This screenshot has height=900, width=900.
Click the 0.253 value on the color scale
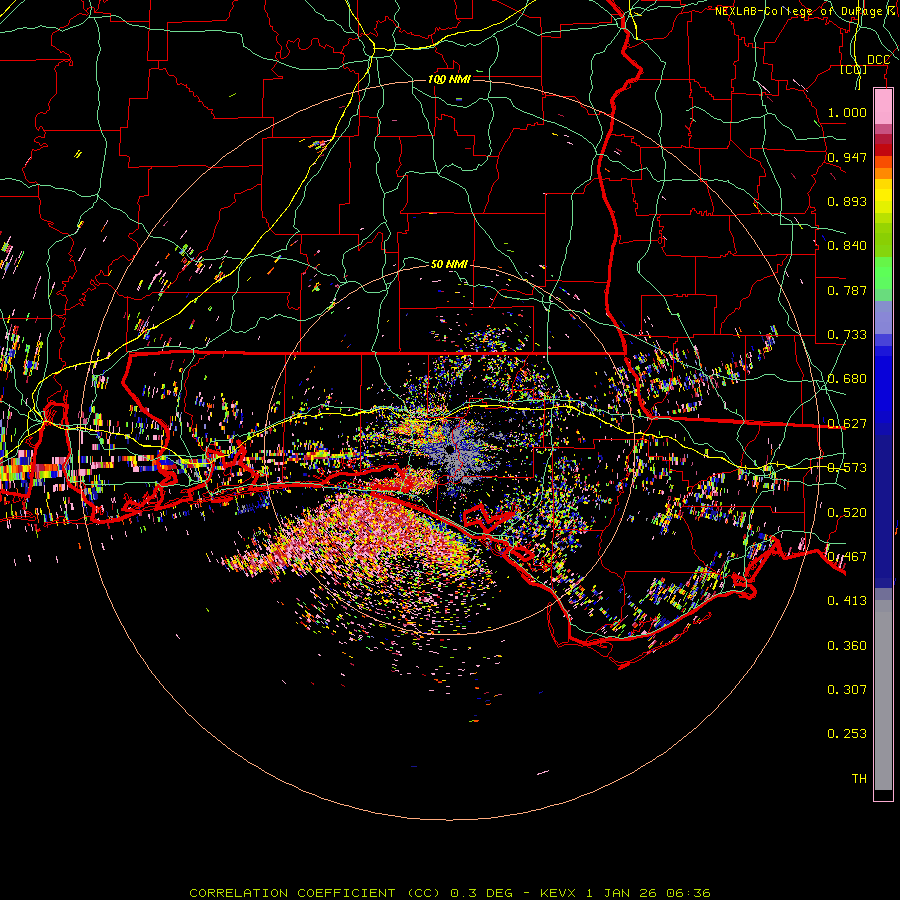coord(847,734)
